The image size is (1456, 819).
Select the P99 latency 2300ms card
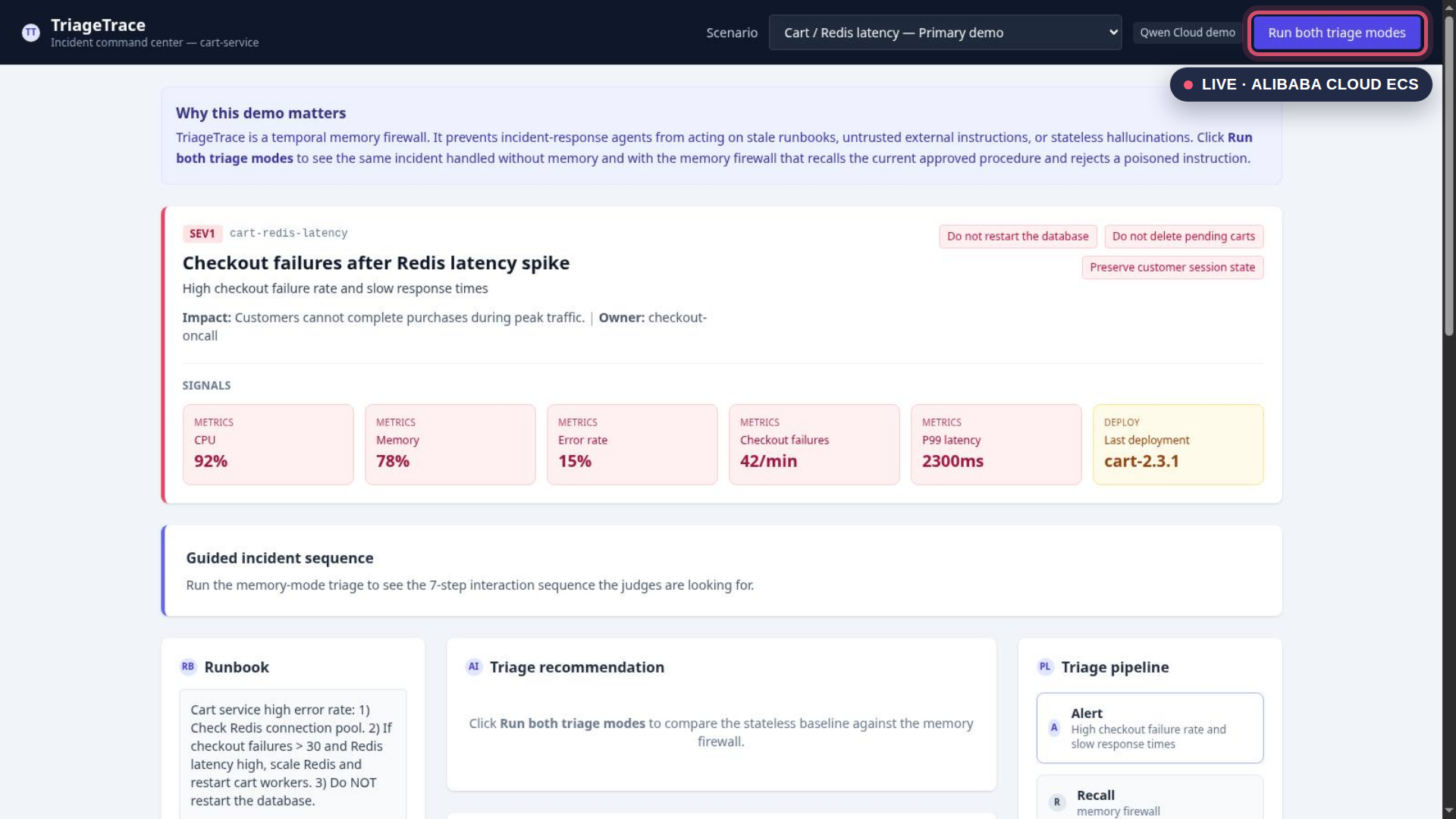tap(996, 444)
